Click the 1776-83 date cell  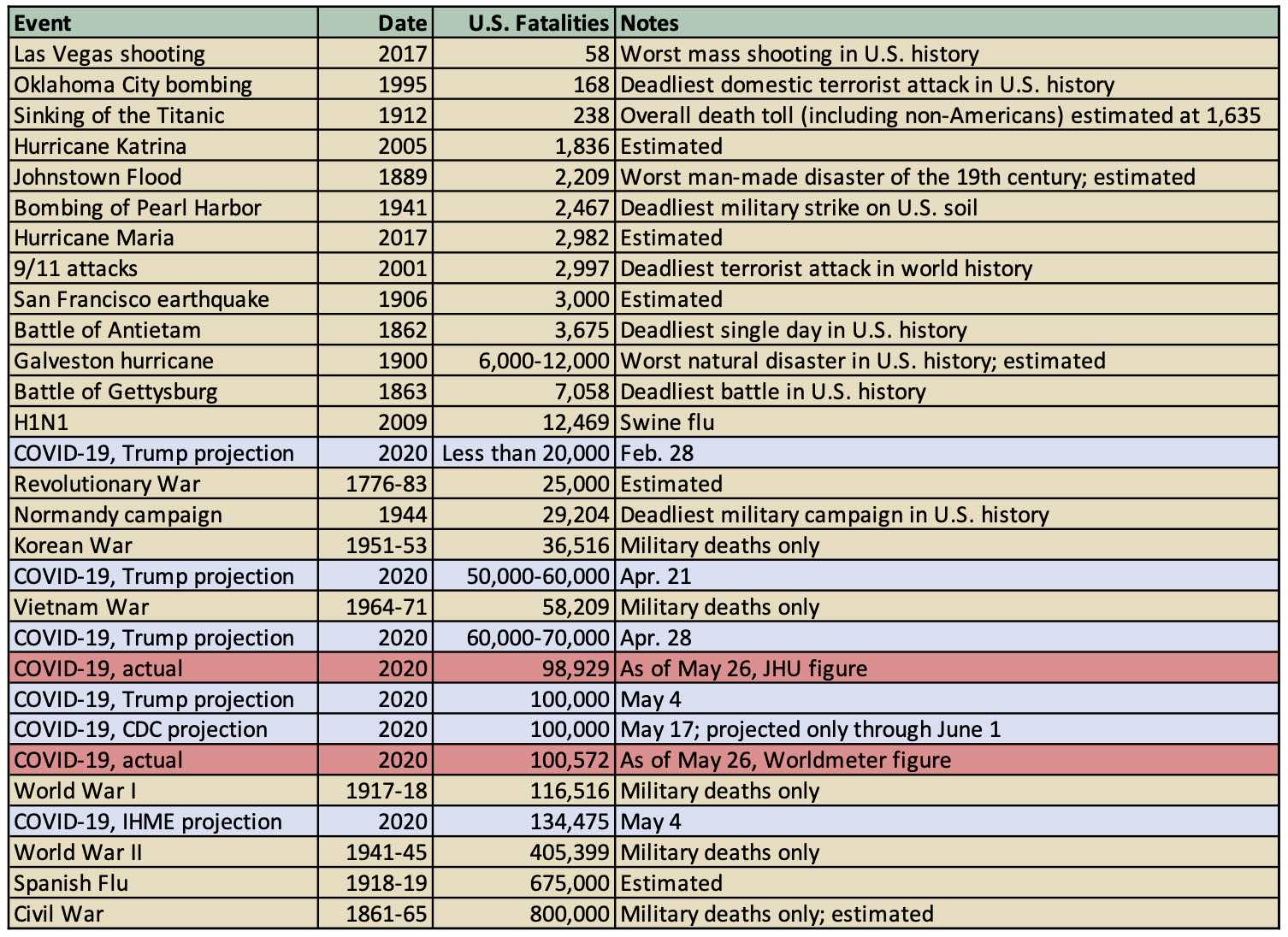[375, 484]
